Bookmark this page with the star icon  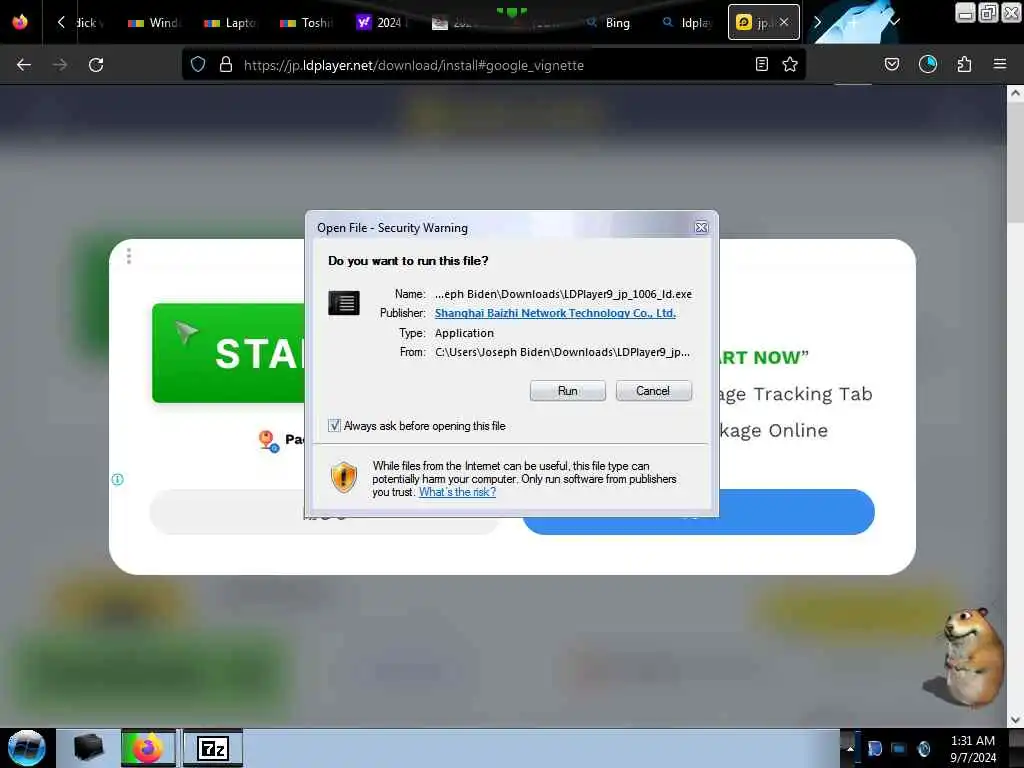point(790,64)
